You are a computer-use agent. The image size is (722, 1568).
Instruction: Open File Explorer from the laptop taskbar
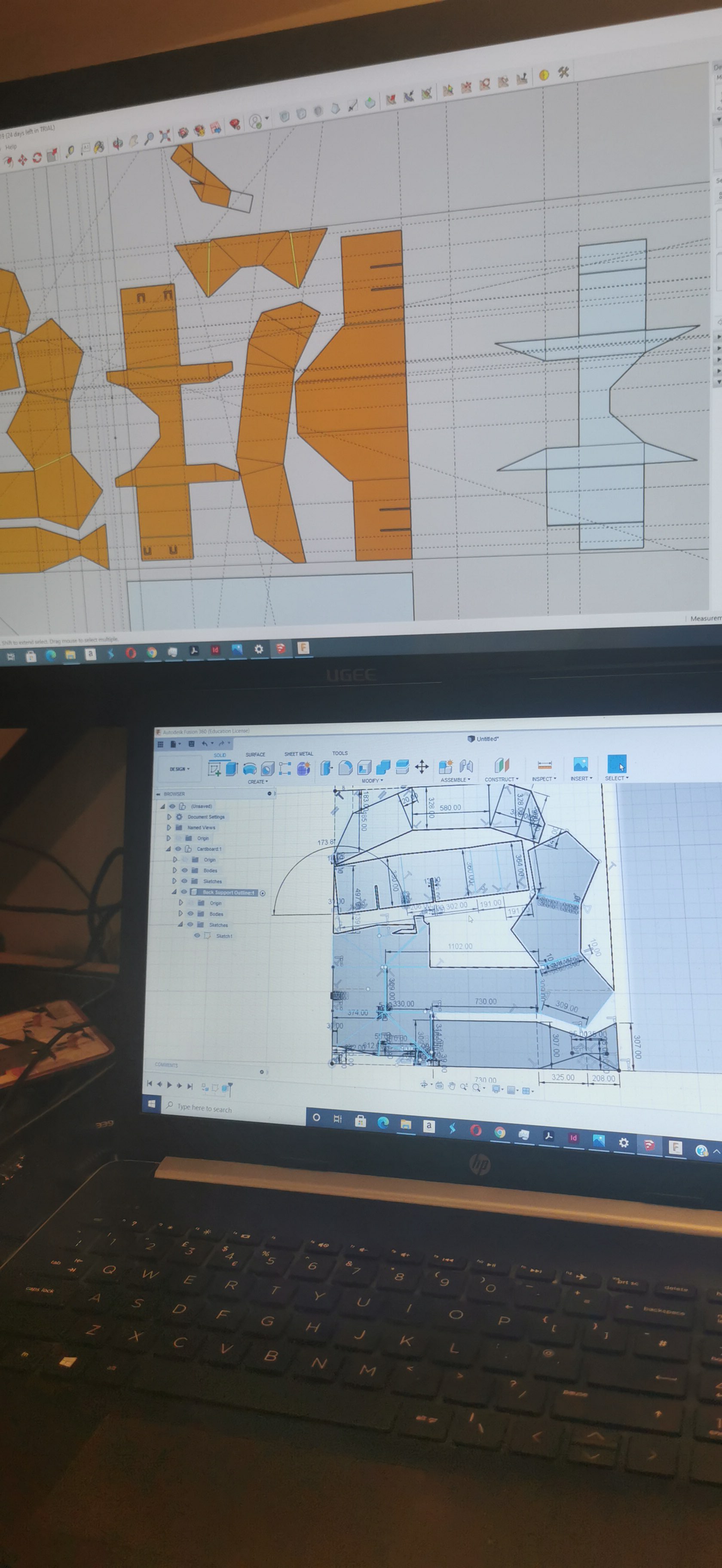(x=406, y=1124)
